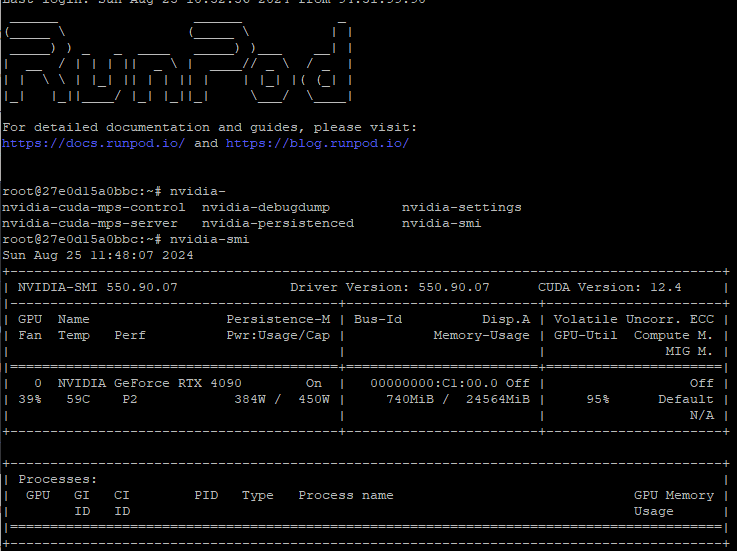Click the 24564MiB total memory value
The height and width of the screenshot is (551, 737).
498,399
